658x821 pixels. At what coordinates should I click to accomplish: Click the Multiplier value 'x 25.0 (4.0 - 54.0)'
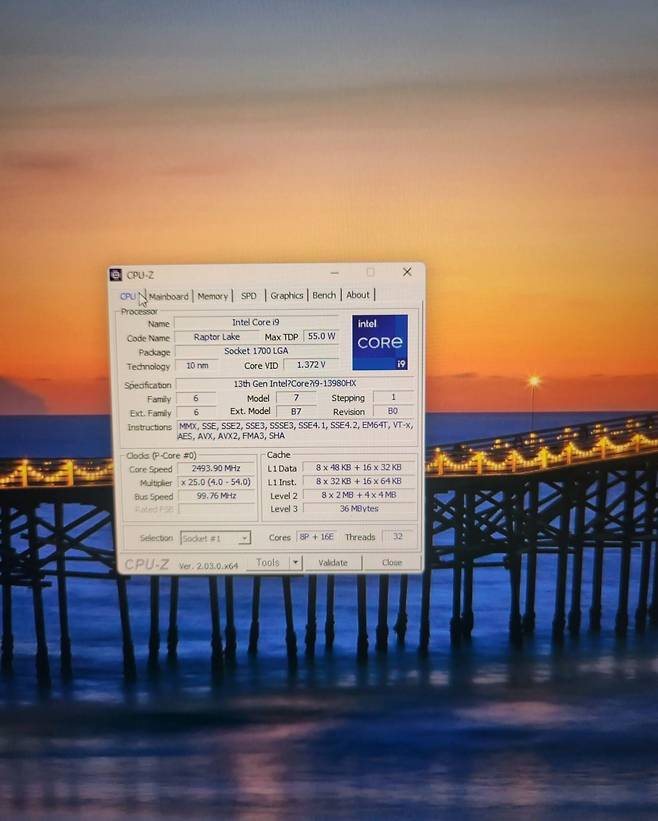216,482
